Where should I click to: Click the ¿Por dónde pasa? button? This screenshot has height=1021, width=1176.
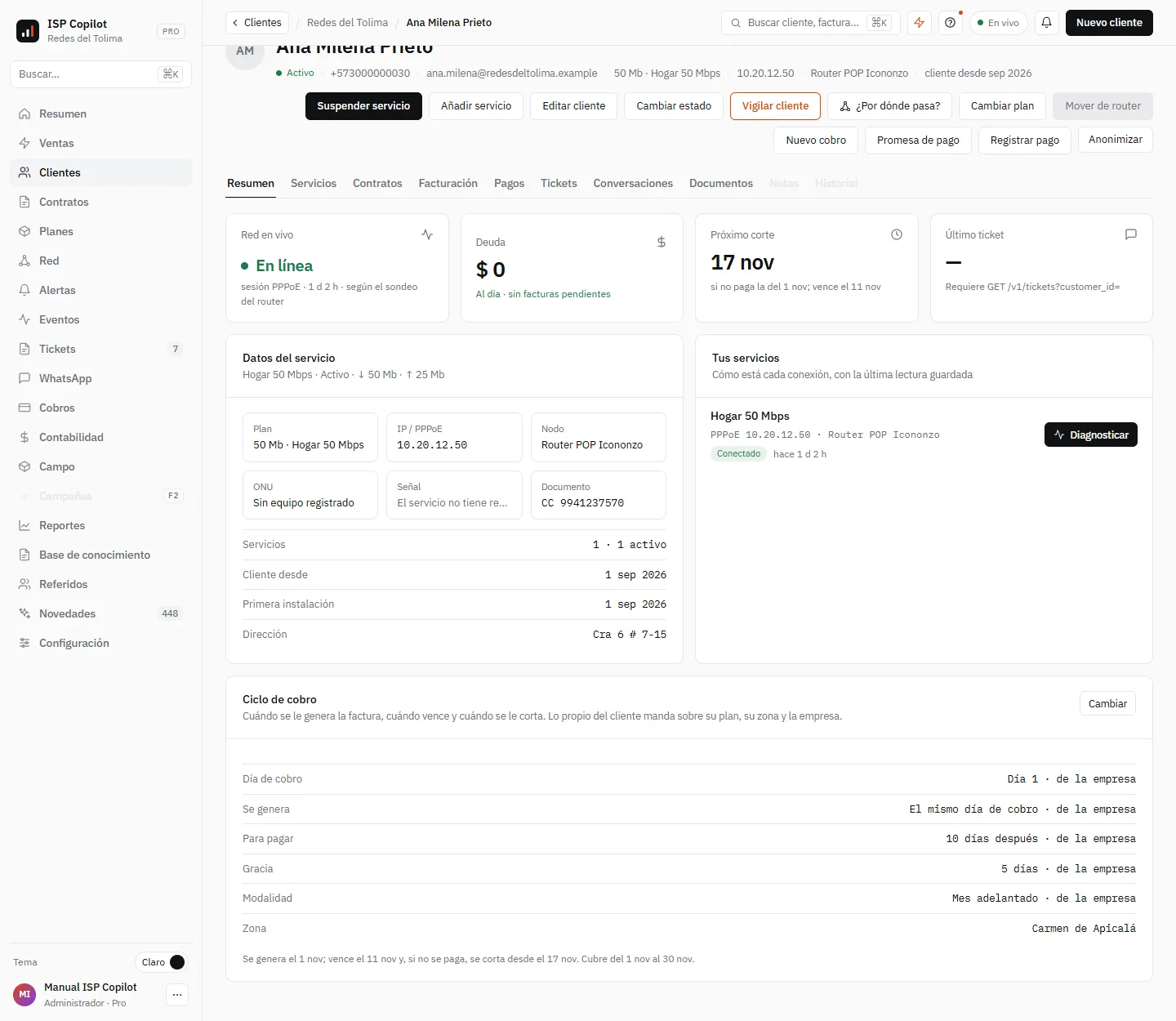889,106
